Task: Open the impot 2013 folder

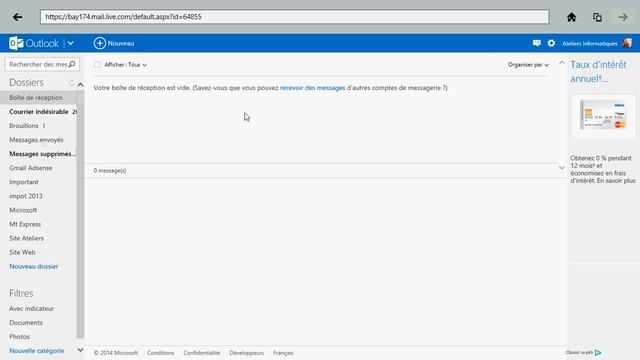Action: pyautogui.click(x=26, y=196)
